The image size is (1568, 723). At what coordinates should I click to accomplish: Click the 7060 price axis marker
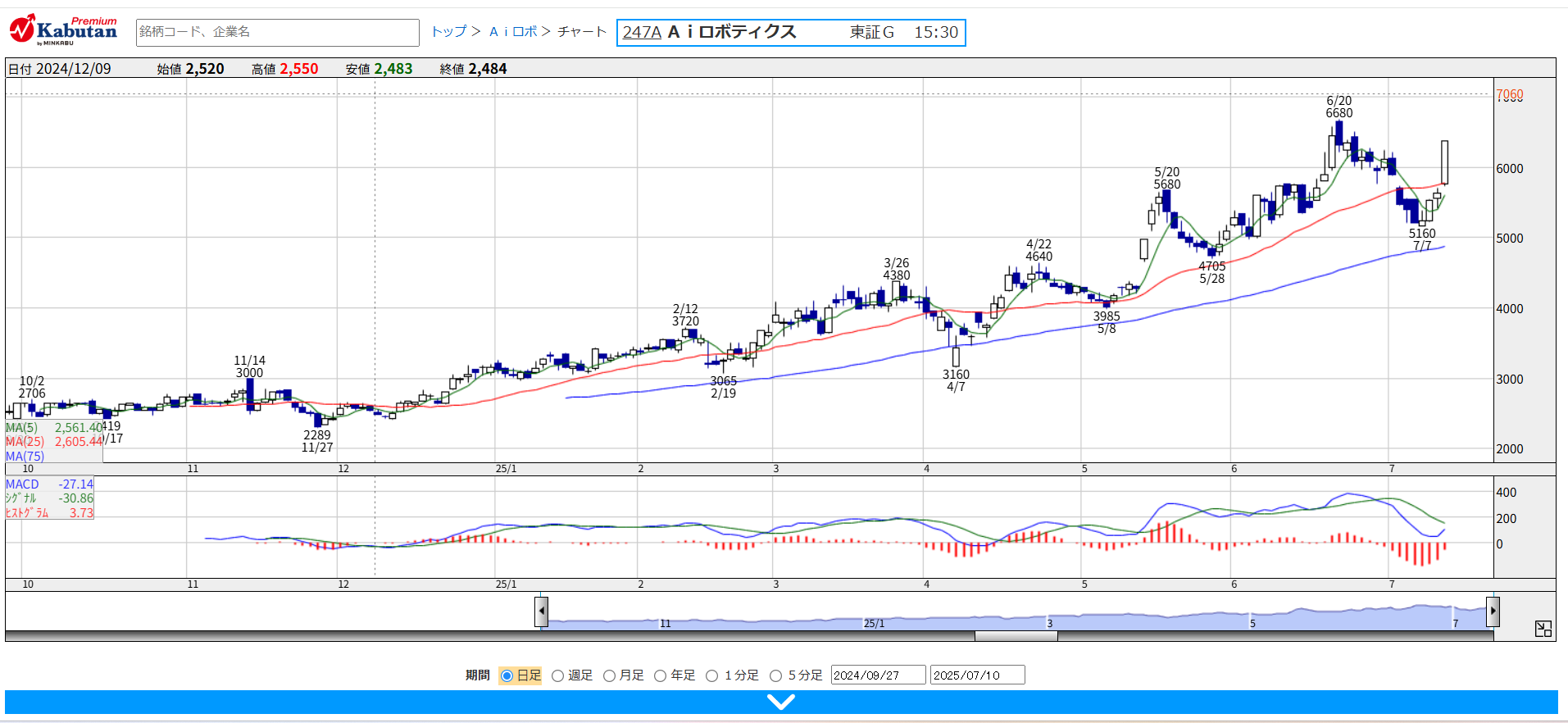(x=1510, y=95)
